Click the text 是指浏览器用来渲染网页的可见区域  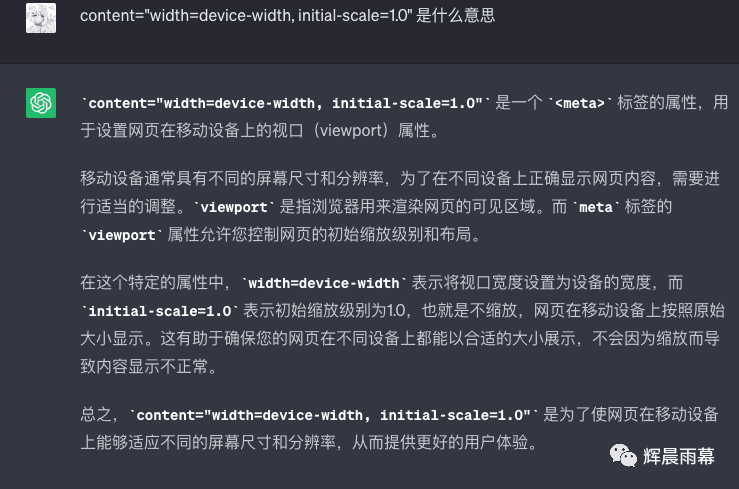(x=408, y=207)
